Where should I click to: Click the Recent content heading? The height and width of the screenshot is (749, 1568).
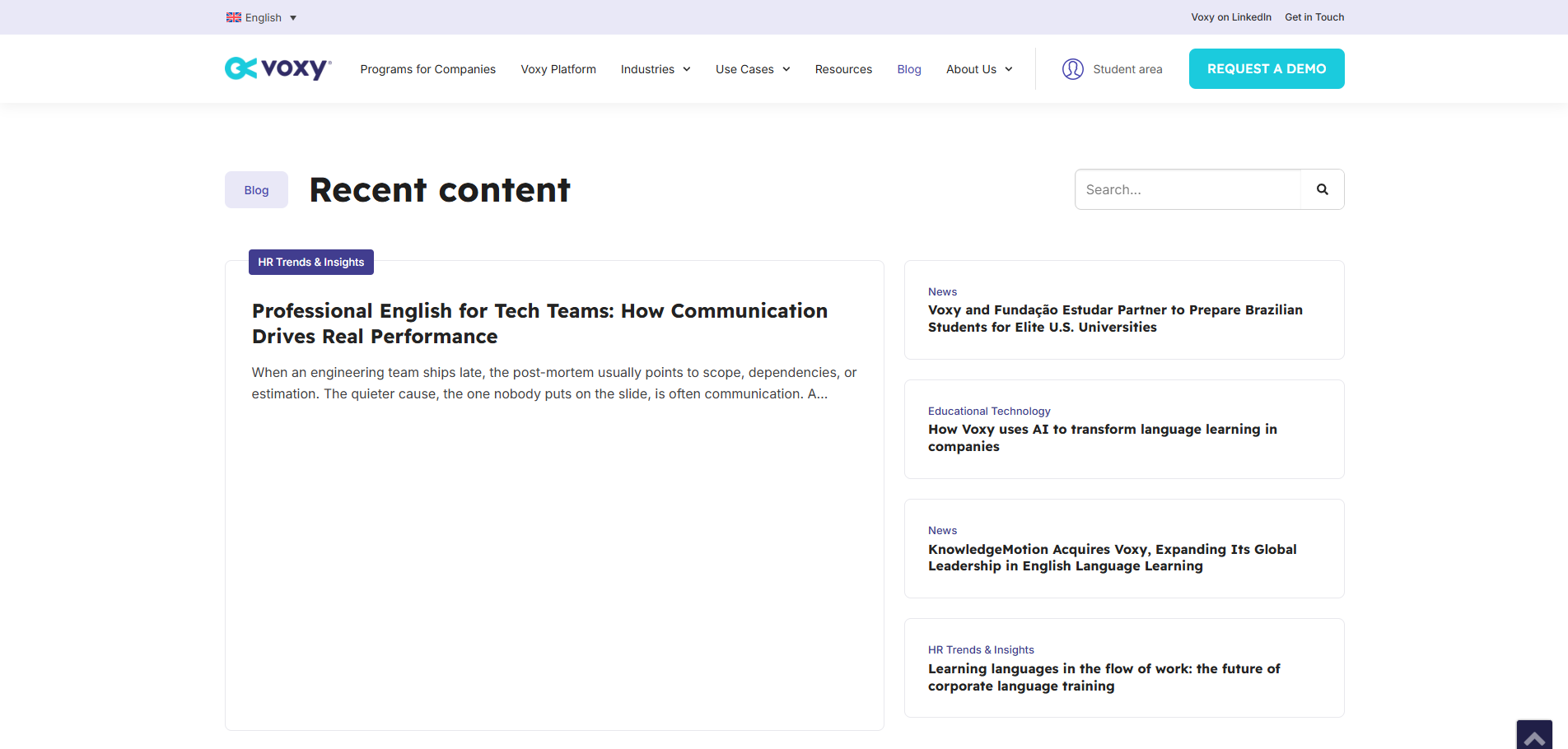(x=440, y=190)
